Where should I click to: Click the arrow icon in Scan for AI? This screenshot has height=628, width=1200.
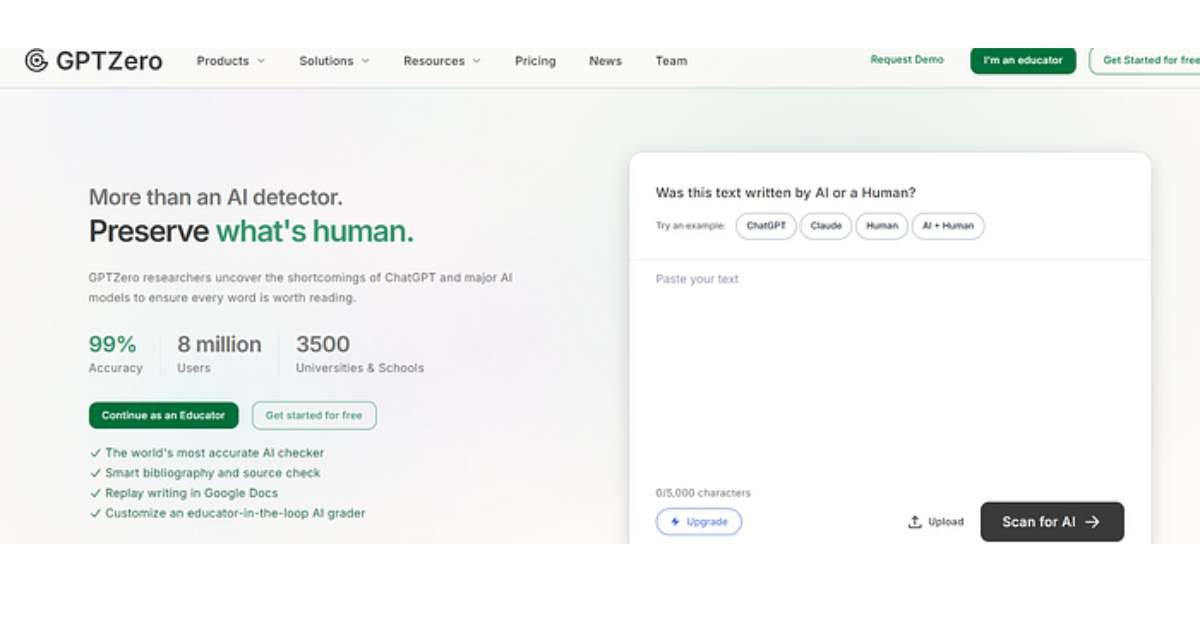coord(1092,522)
